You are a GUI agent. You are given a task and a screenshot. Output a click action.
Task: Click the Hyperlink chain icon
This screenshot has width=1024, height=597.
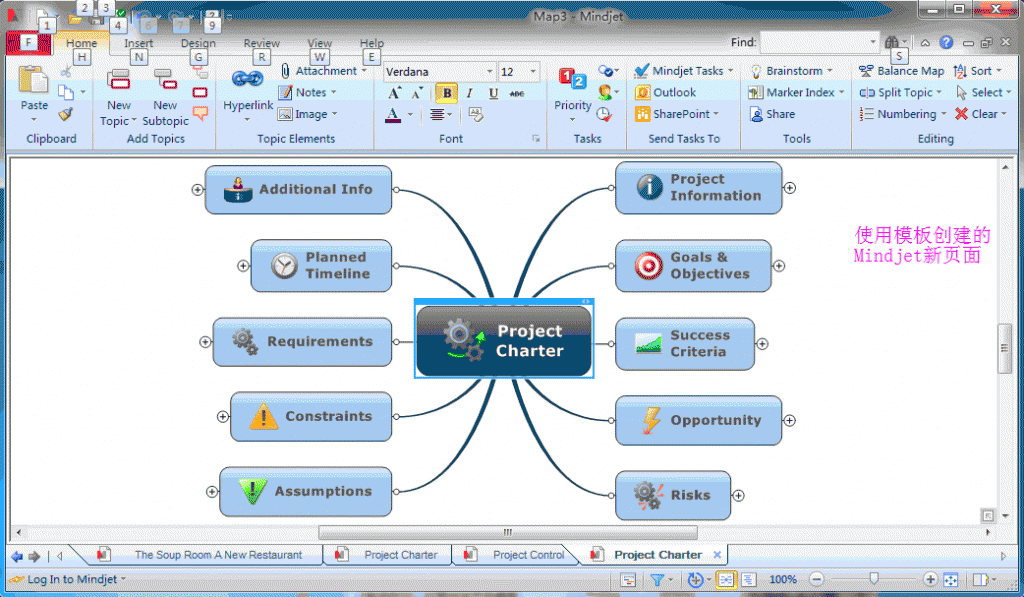[248, 80]
